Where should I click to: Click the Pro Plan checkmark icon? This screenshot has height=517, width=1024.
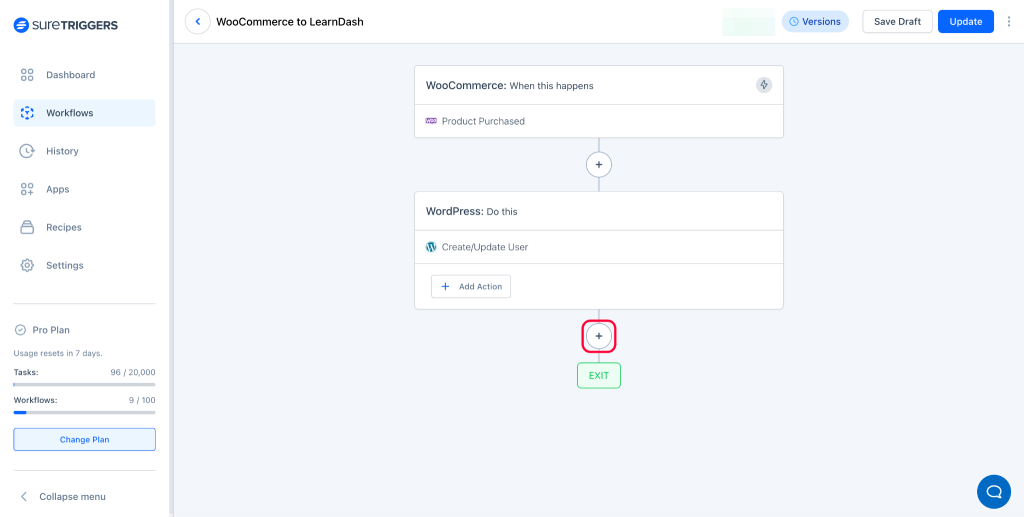pyautogui.click(x=20, y=330)
